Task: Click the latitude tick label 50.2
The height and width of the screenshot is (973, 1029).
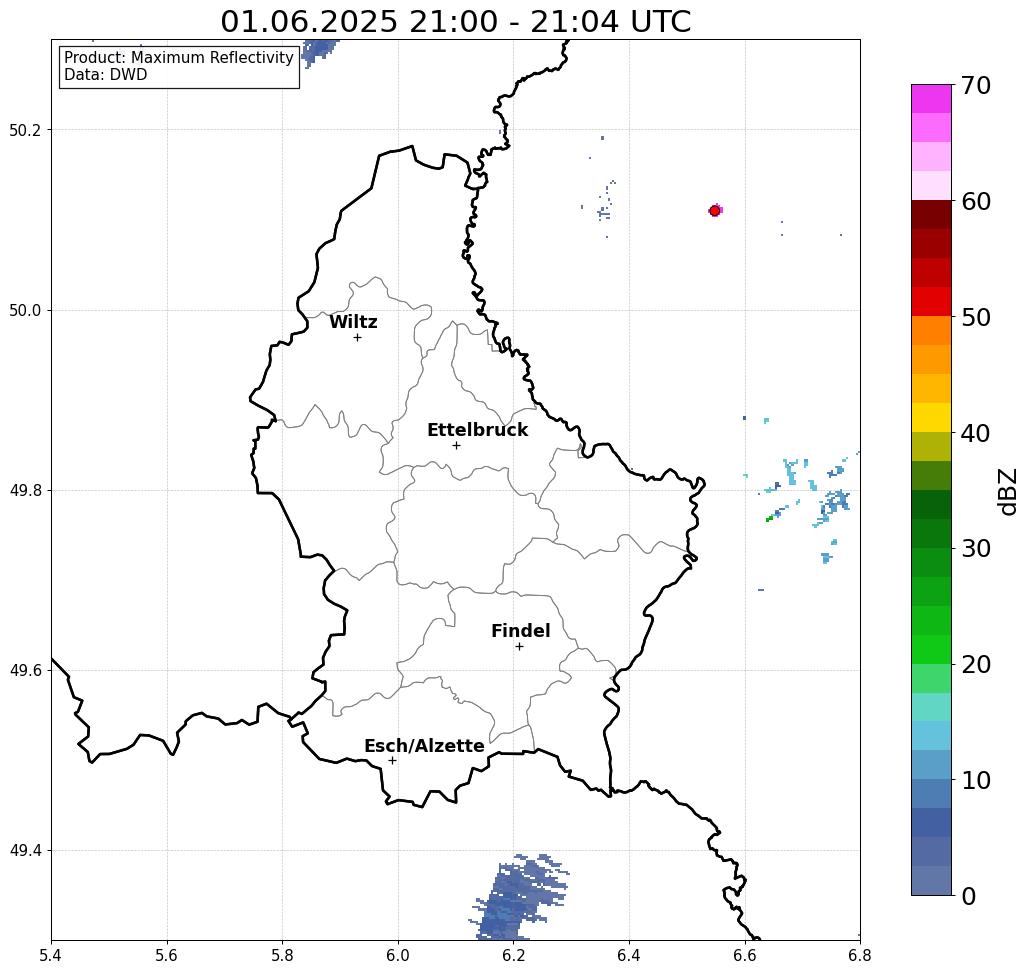Action: tap(24, 130)
